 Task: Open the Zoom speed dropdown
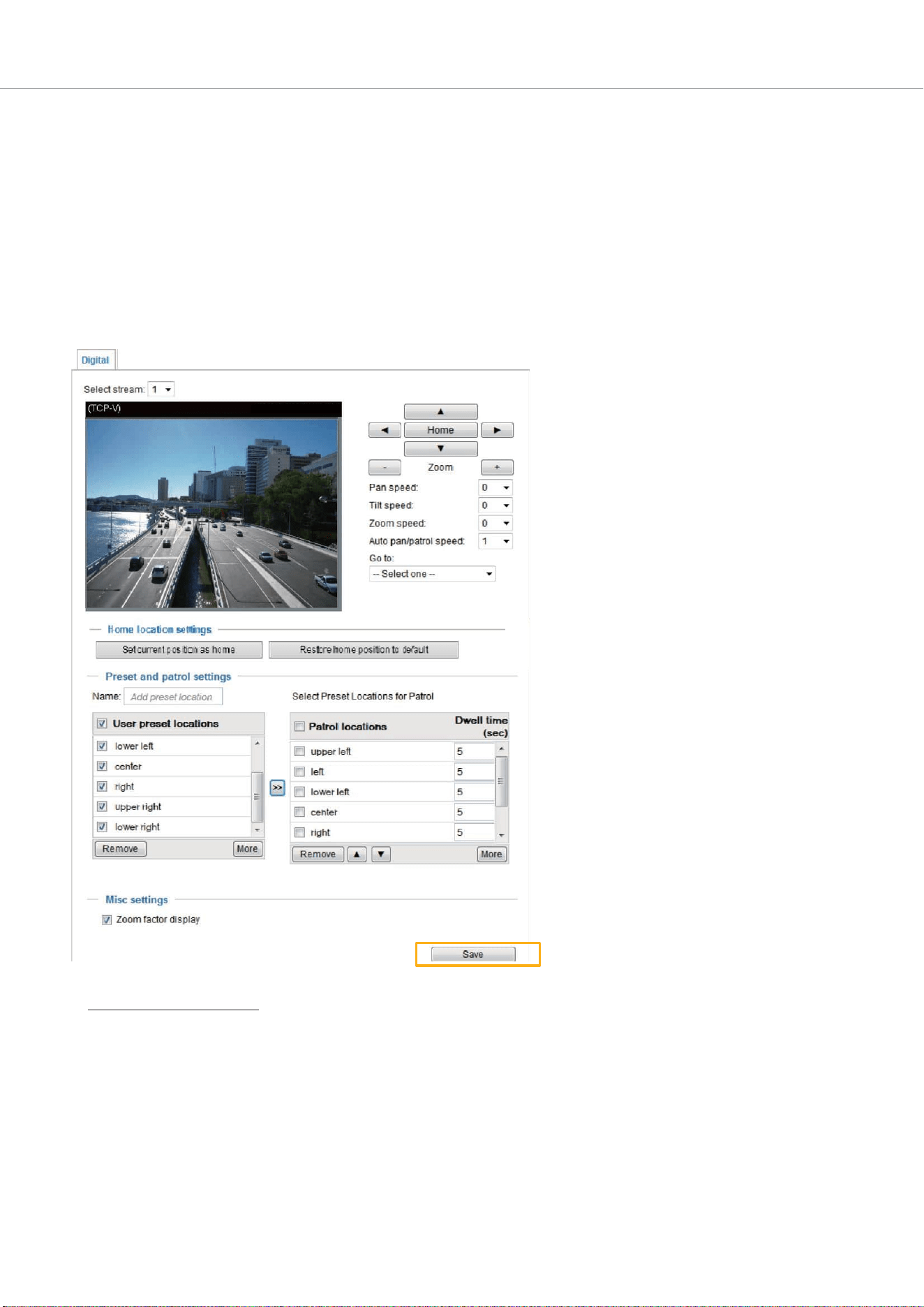(495, 523)
